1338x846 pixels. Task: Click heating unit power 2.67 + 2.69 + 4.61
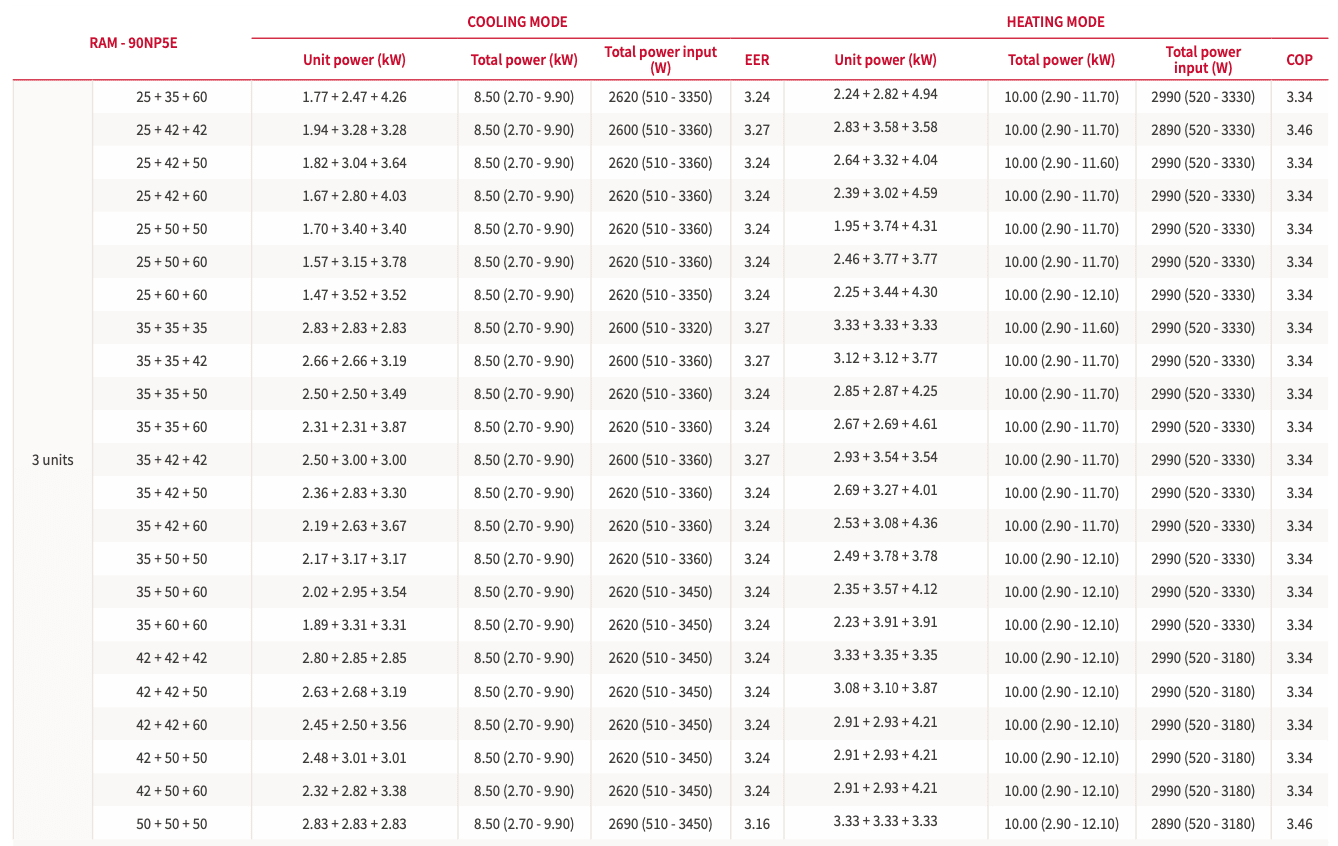pyautogui.click(x=885, y=424)
